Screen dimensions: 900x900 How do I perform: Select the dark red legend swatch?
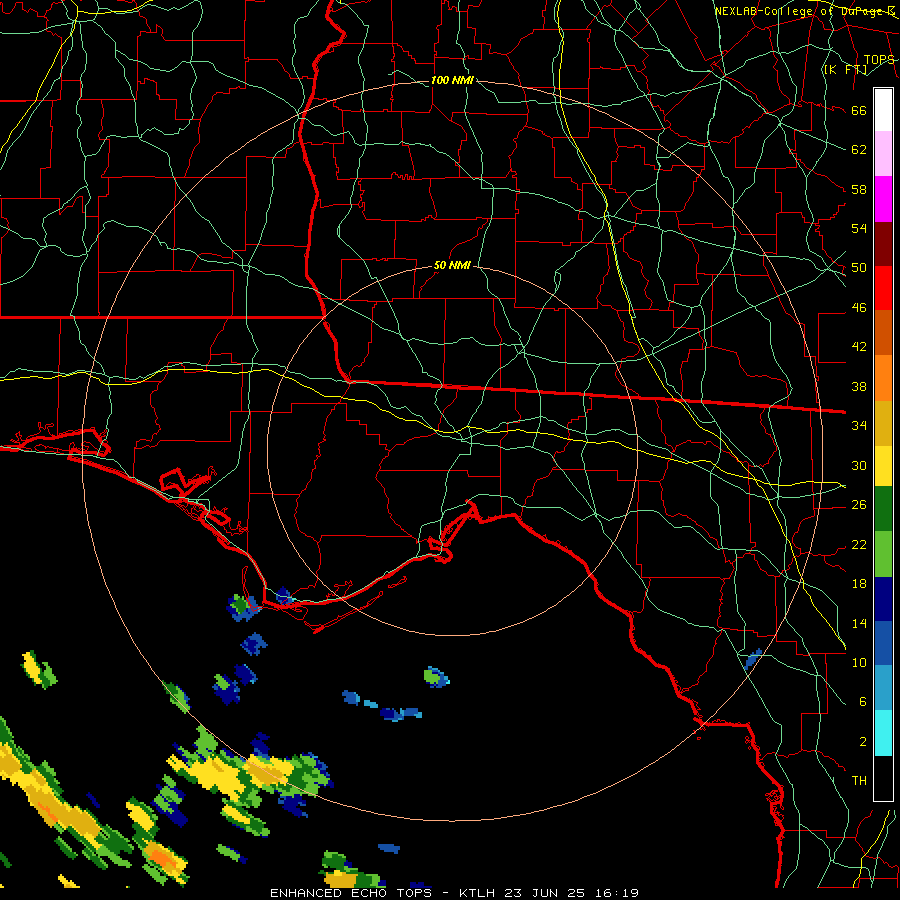[x=883, y=243]
